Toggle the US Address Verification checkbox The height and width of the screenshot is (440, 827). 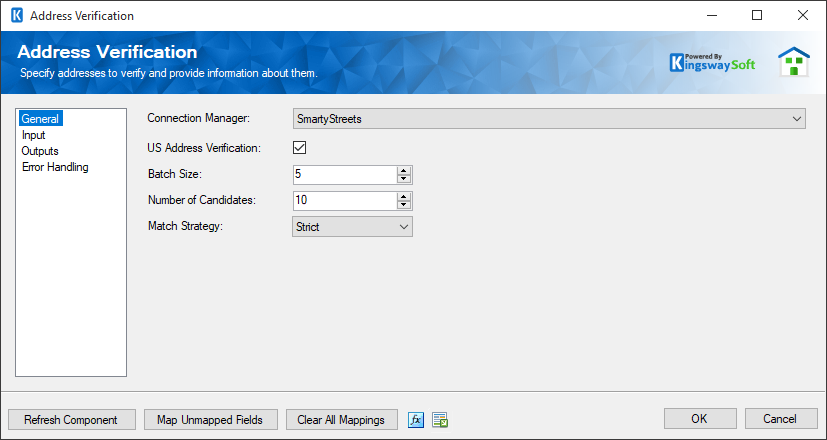pyautogui.click(x=300, y=148)
